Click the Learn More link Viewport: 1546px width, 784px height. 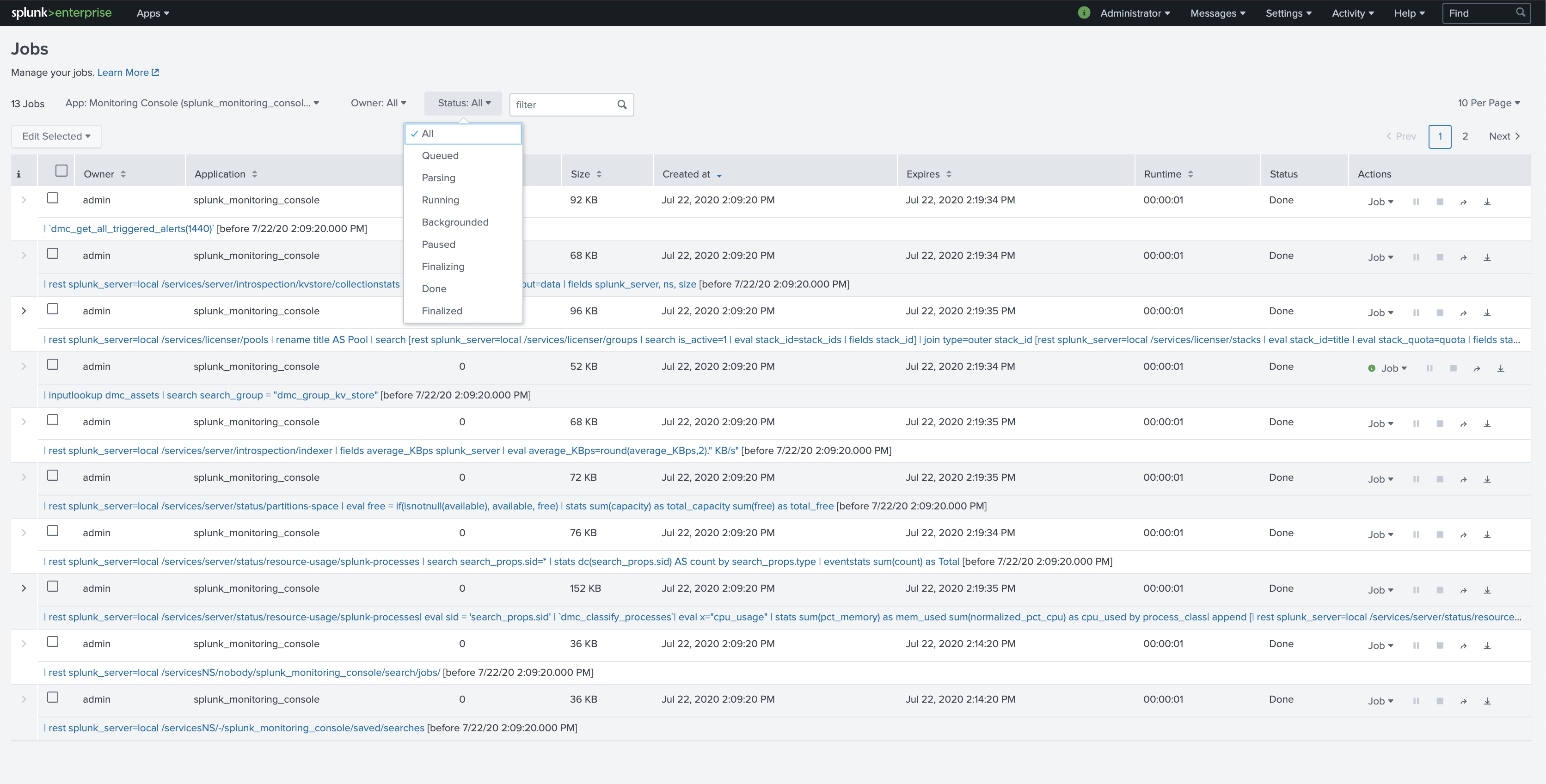(x=123, y=72)
